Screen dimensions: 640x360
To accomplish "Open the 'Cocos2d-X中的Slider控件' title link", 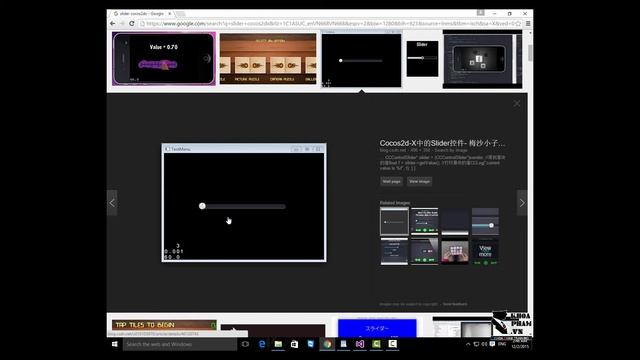I will click(x=442, y=143).
